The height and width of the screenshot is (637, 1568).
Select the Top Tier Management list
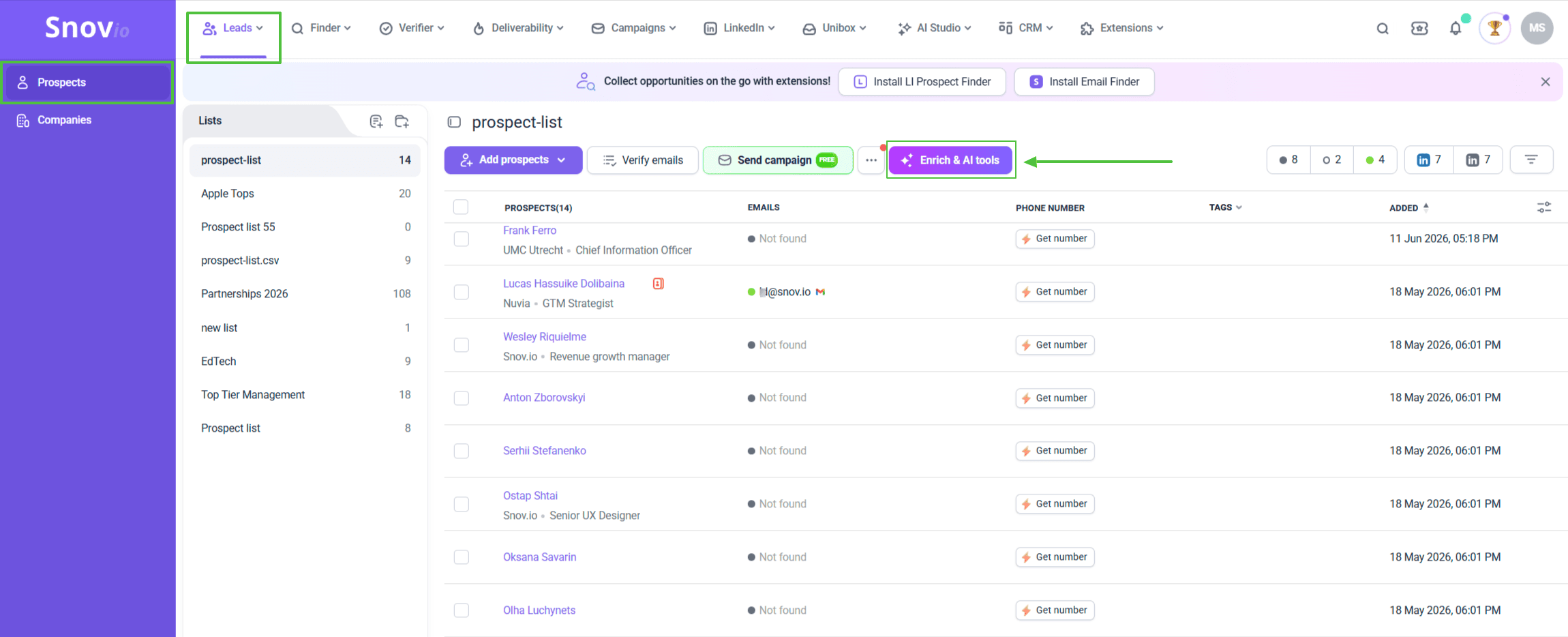tap(305, 395)
